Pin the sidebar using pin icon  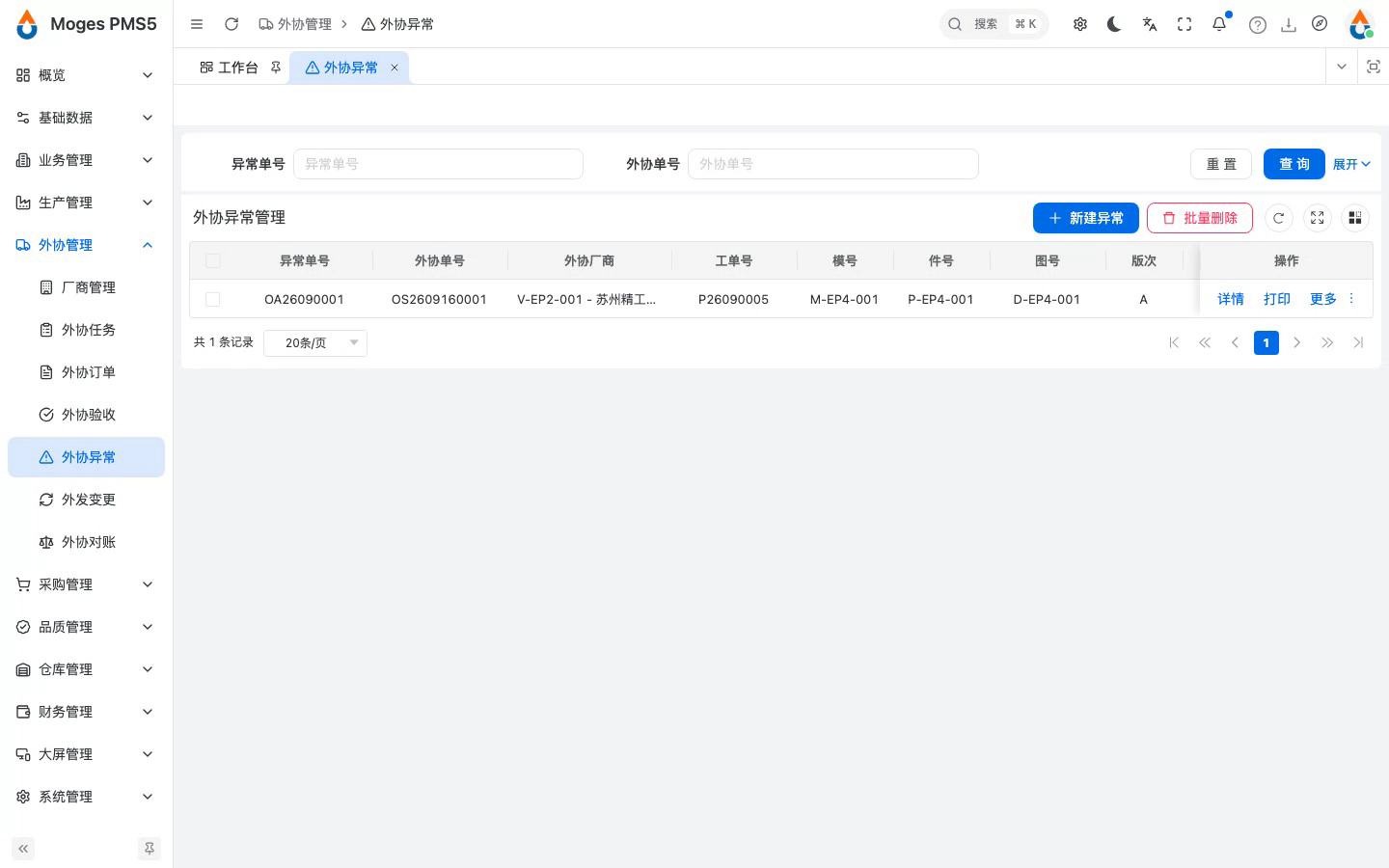coord(150,849)
